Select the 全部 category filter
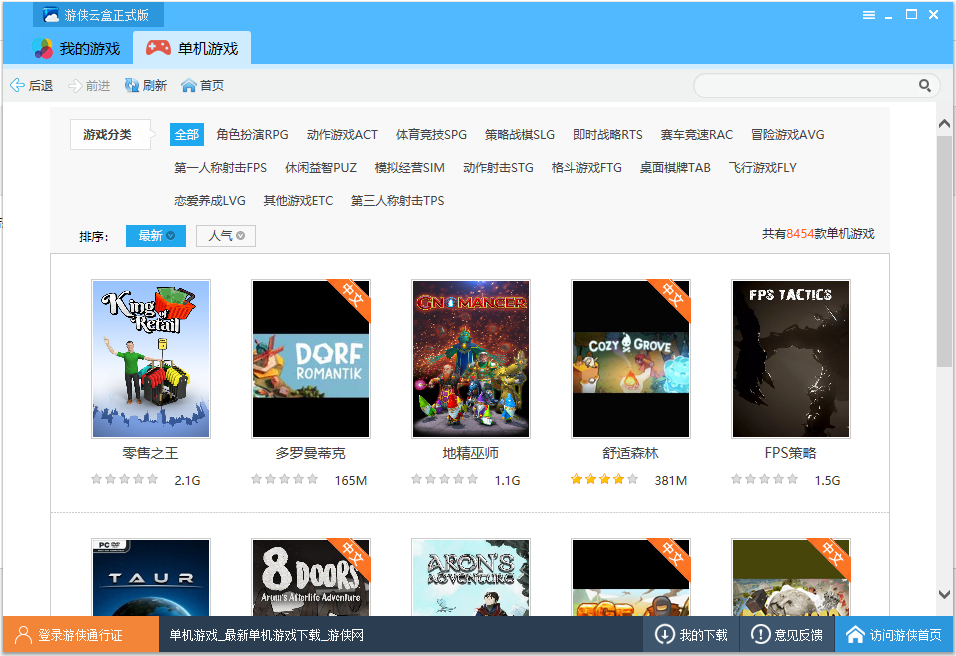 tap(187, 135)
